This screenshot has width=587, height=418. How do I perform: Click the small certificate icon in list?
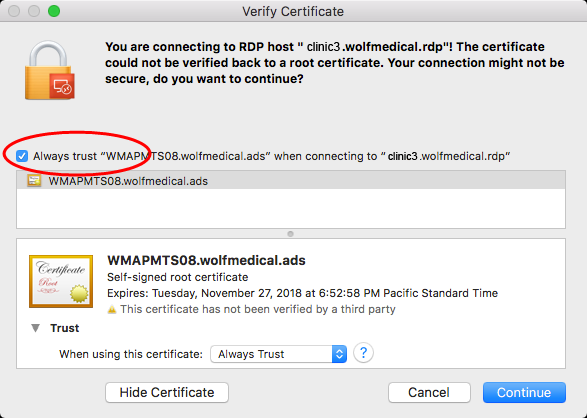pos(34,181)
